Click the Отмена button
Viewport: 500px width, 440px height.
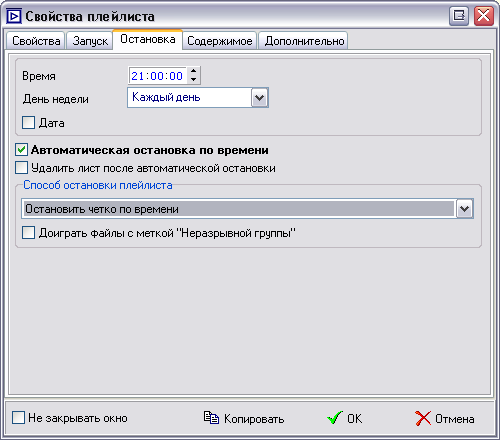(x=445, y=418)
